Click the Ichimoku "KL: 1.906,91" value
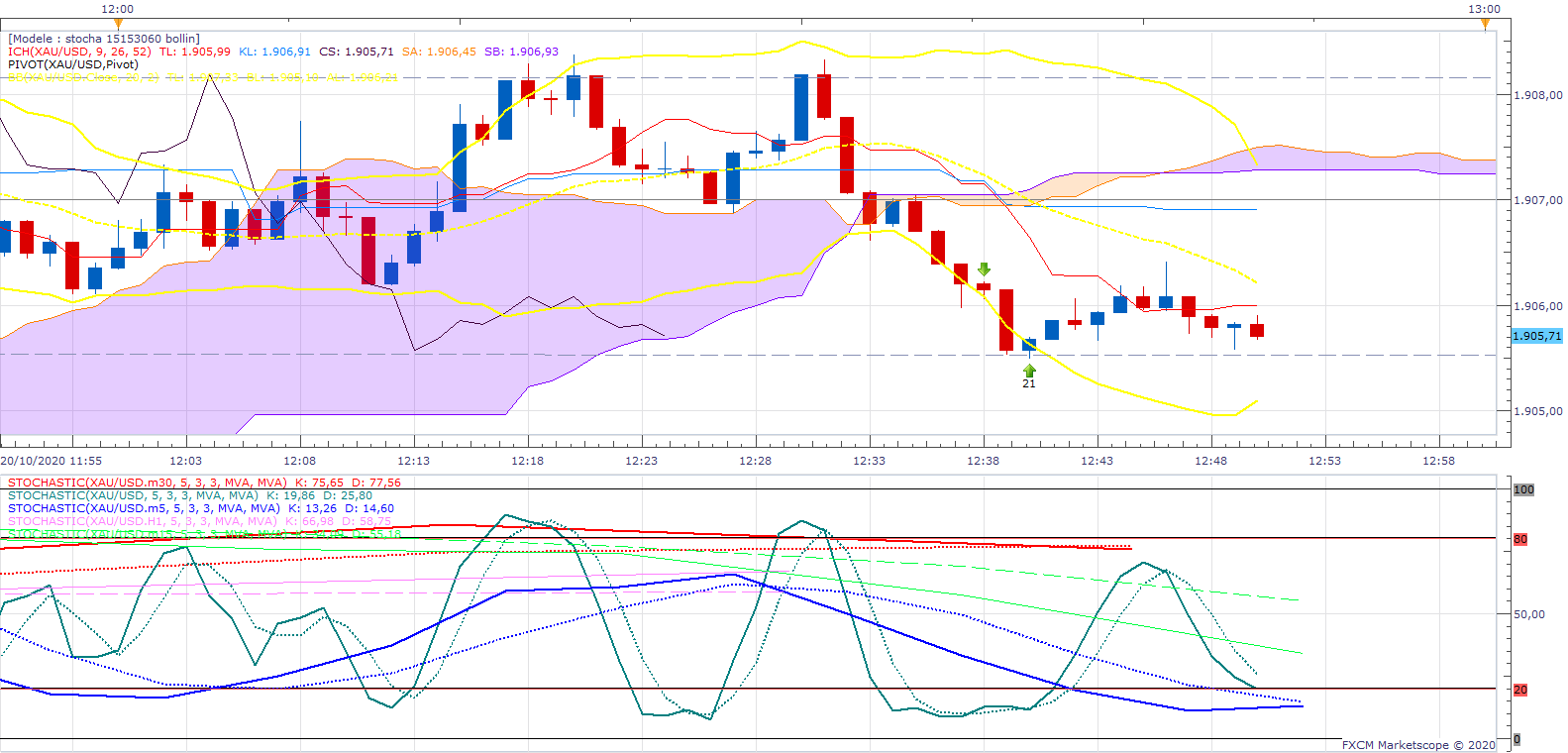Viewport: 1568px width, 753px height. click(x=274, y=52)
